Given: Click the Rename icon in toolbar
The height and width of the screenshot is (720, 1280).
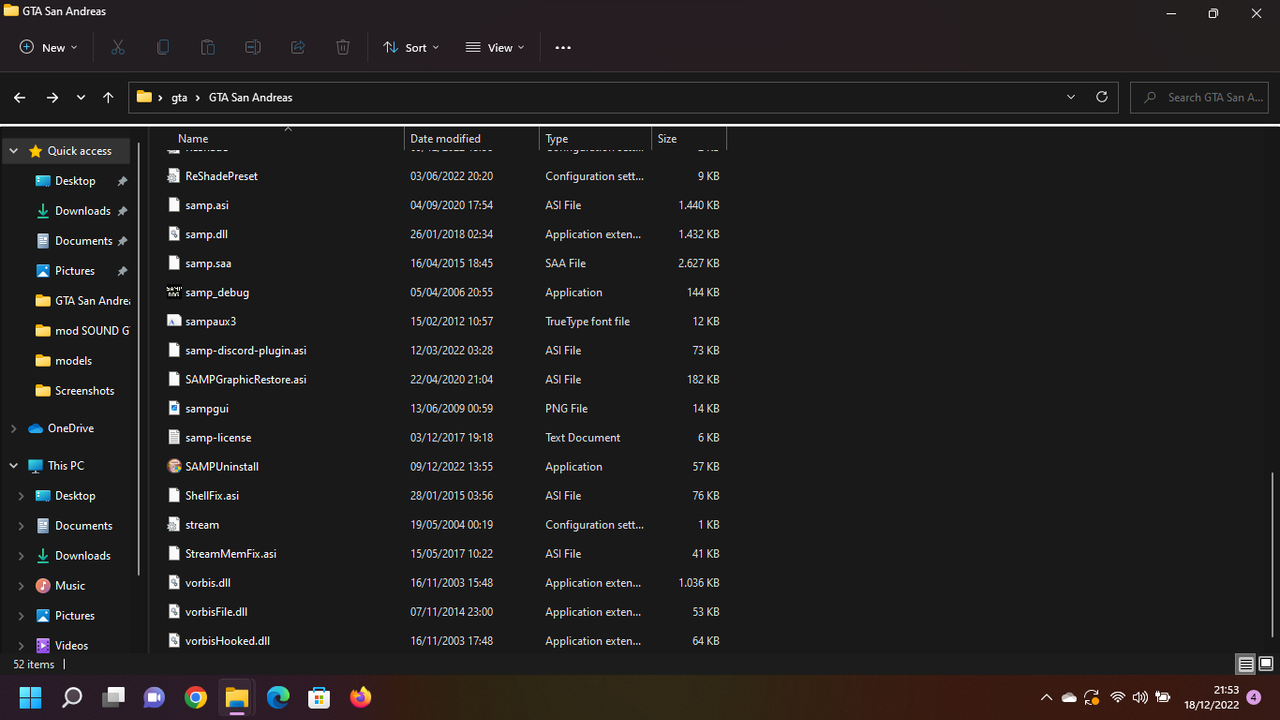Looking at the screenshot, I should pyautogui.click(x=253, y=47).
